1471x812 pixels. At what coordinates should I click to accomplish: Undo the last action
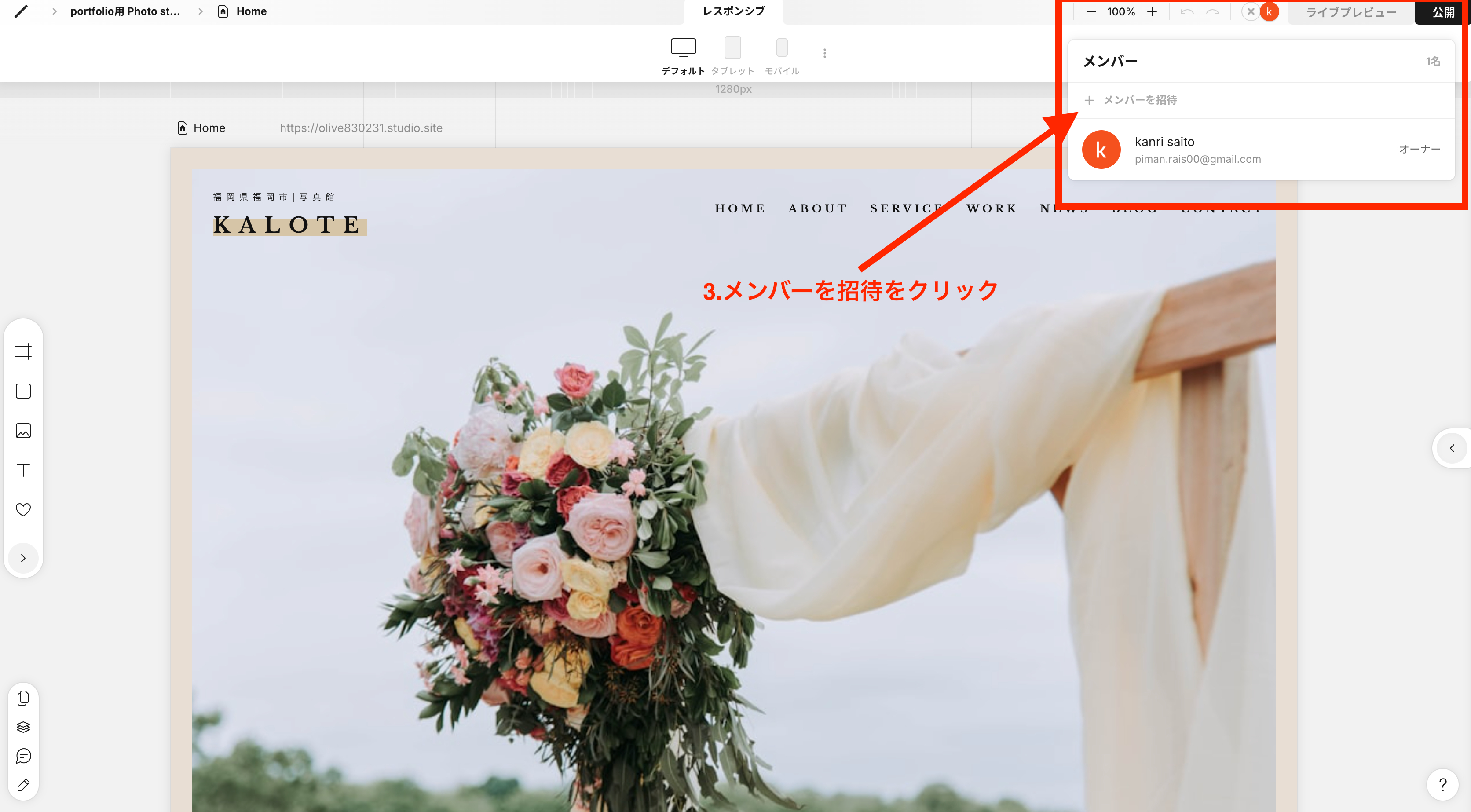1187,11
